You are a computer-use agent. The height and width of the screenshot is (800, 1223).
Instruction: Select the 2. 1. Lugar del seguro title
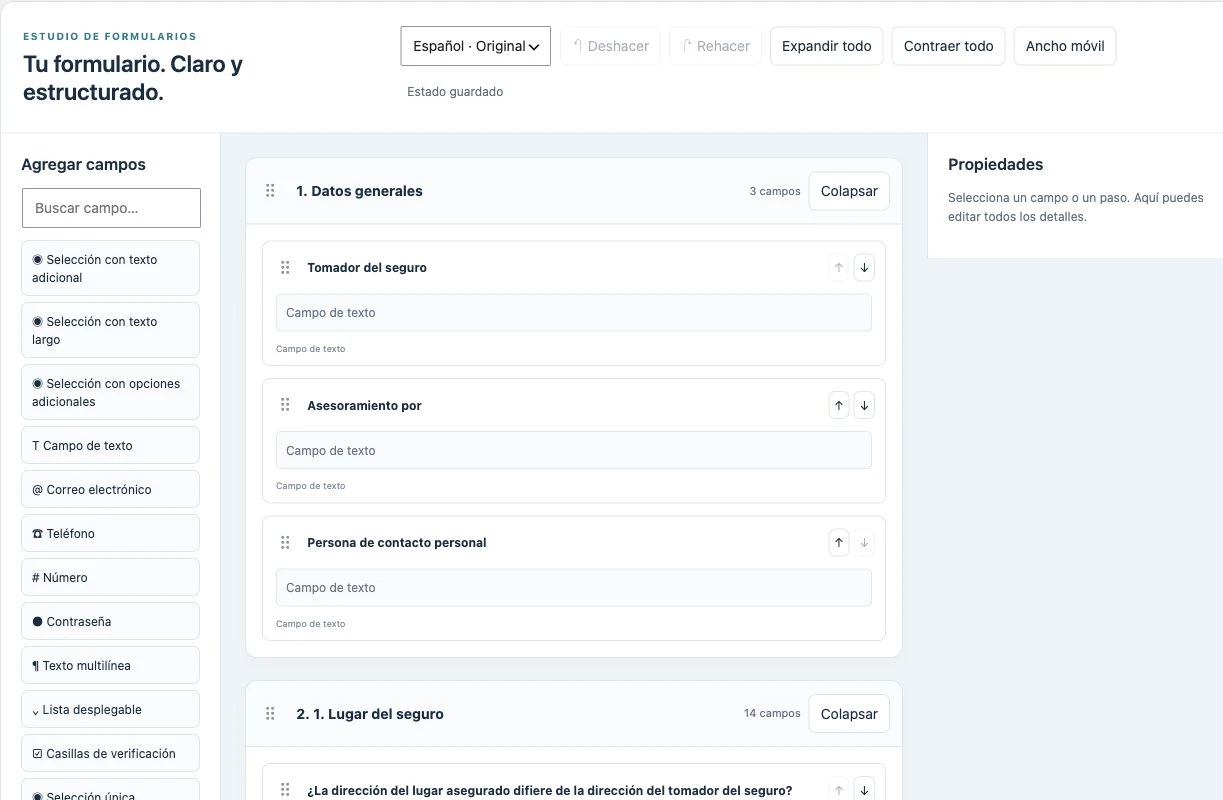(370, 714)
